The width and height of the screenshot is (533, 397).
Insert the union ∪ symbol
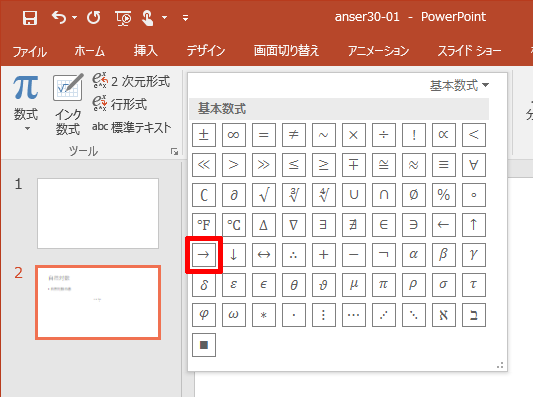click(354, 195)
